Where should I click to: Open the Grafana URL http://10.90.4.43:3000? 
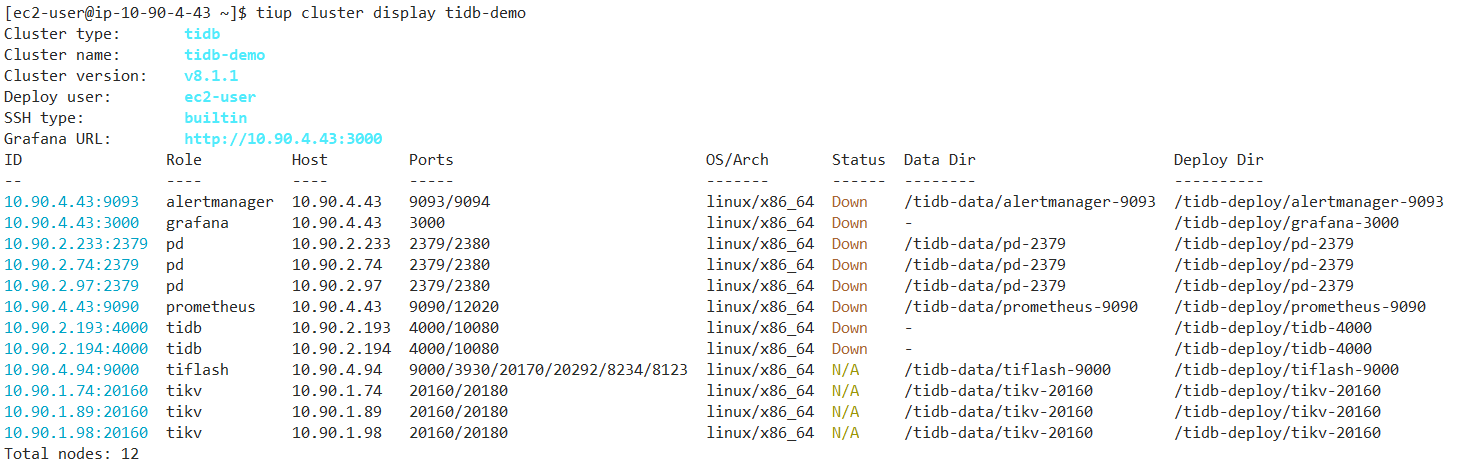(283, 139)
